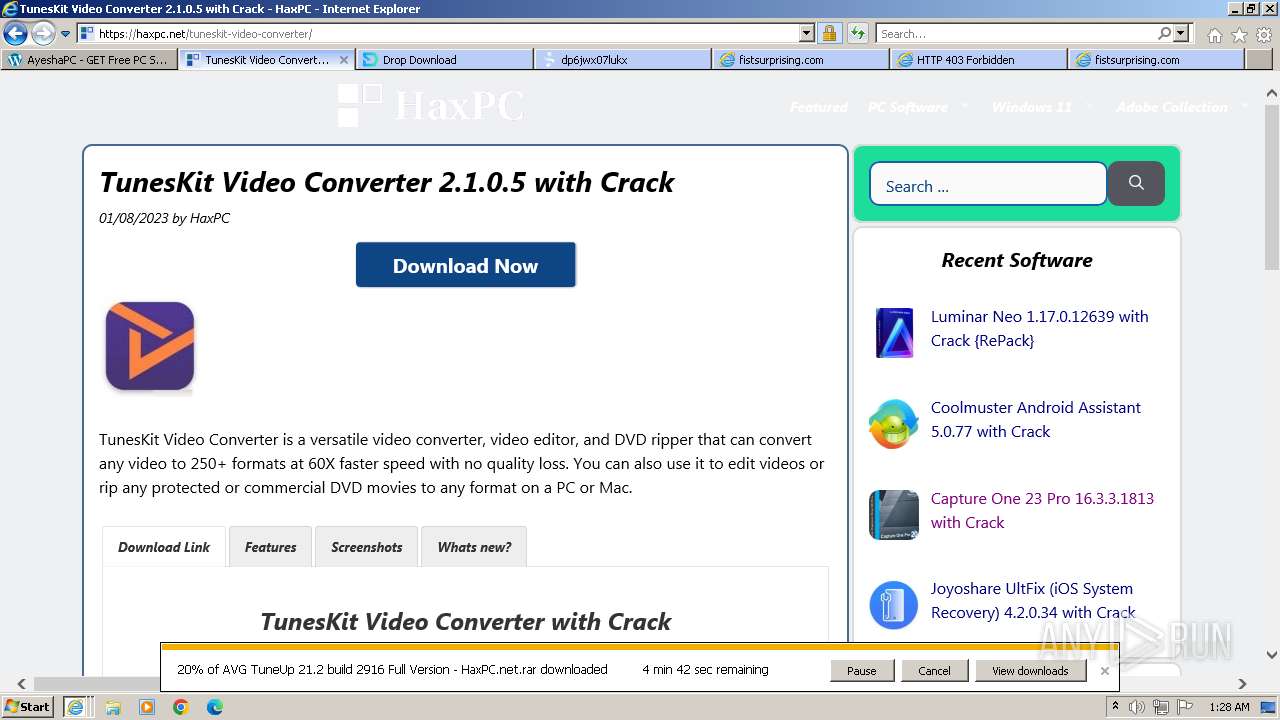Expand the address bar autocomplete dropdown
The image size is (1280, 720).
pyautogui.click(x=807, y=34)
